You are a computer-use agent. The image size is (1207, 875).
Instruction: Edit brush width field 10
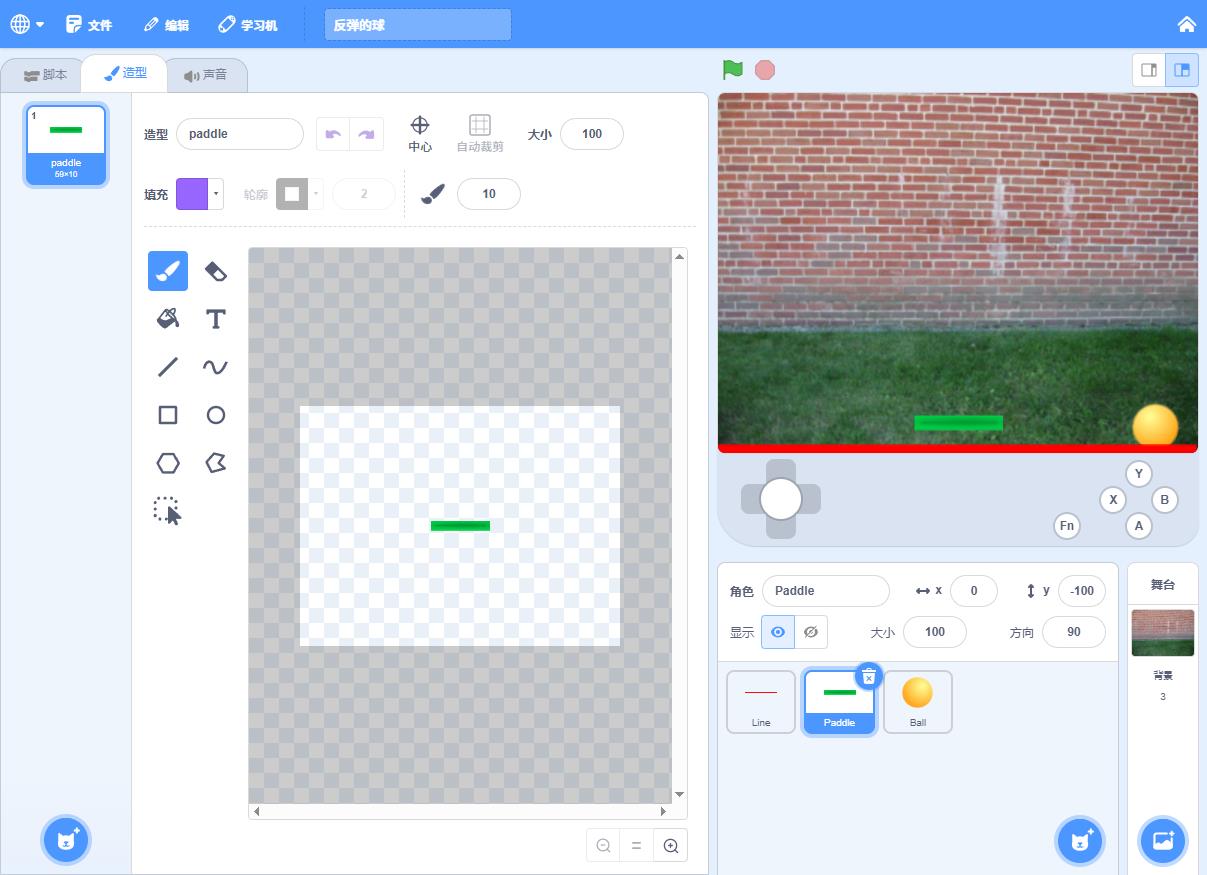(489, 194)
